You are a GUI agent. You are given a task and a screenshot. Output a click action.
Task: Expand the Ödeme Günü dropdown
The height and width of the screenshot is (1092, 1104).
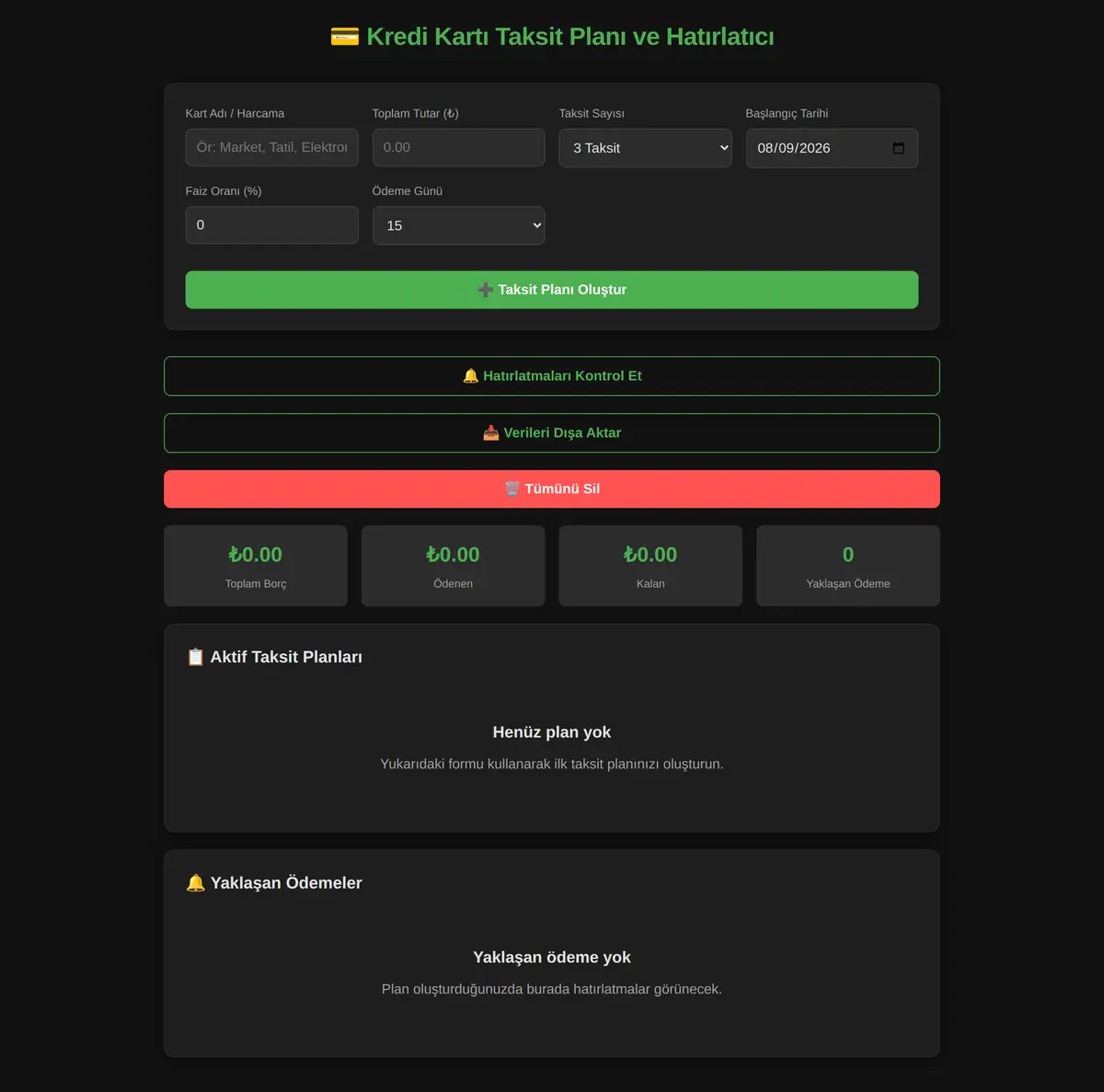point(458,225)
